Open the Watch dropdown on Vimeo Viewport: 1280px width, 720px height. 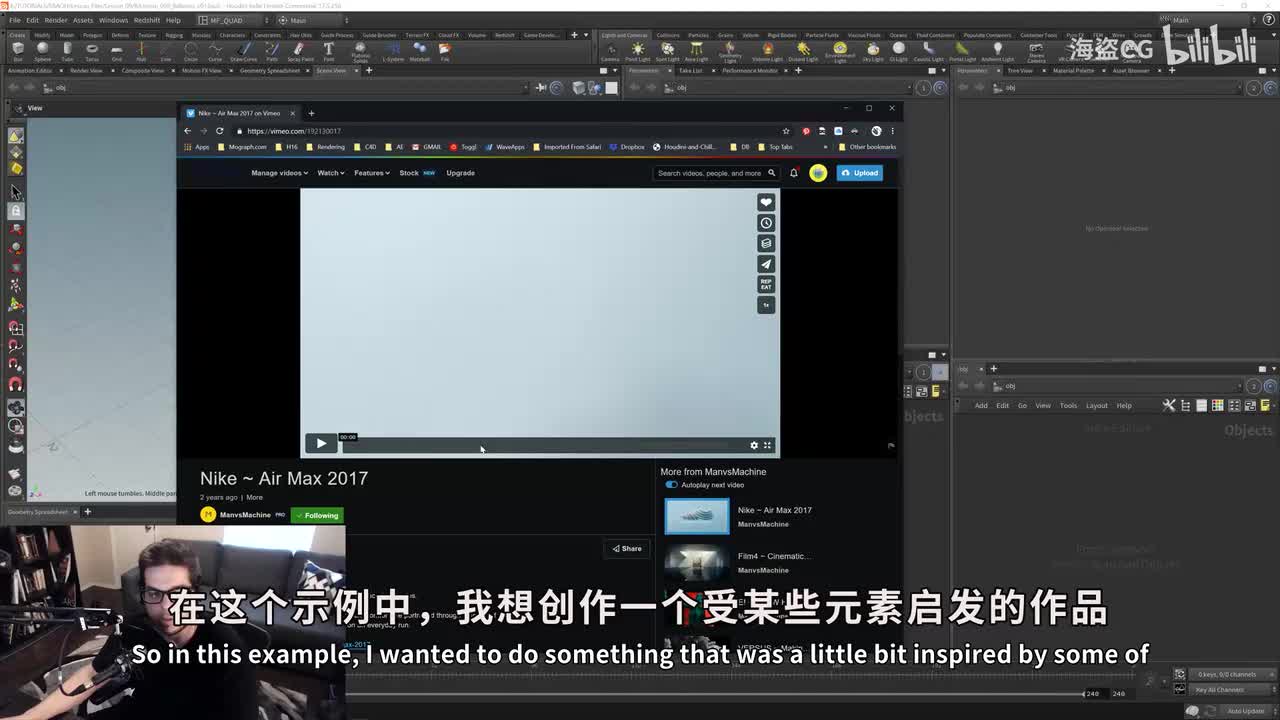click(330, 173)
